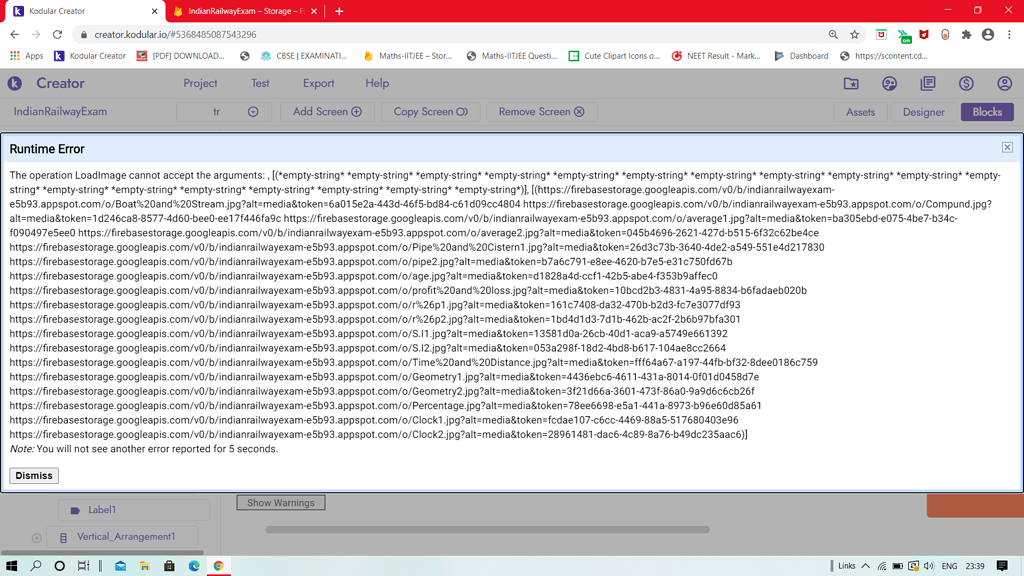This screenshot has width=1024, height=576.
Task: Open the screen selector dropdown 'tr'
Action: coord(223,112)
